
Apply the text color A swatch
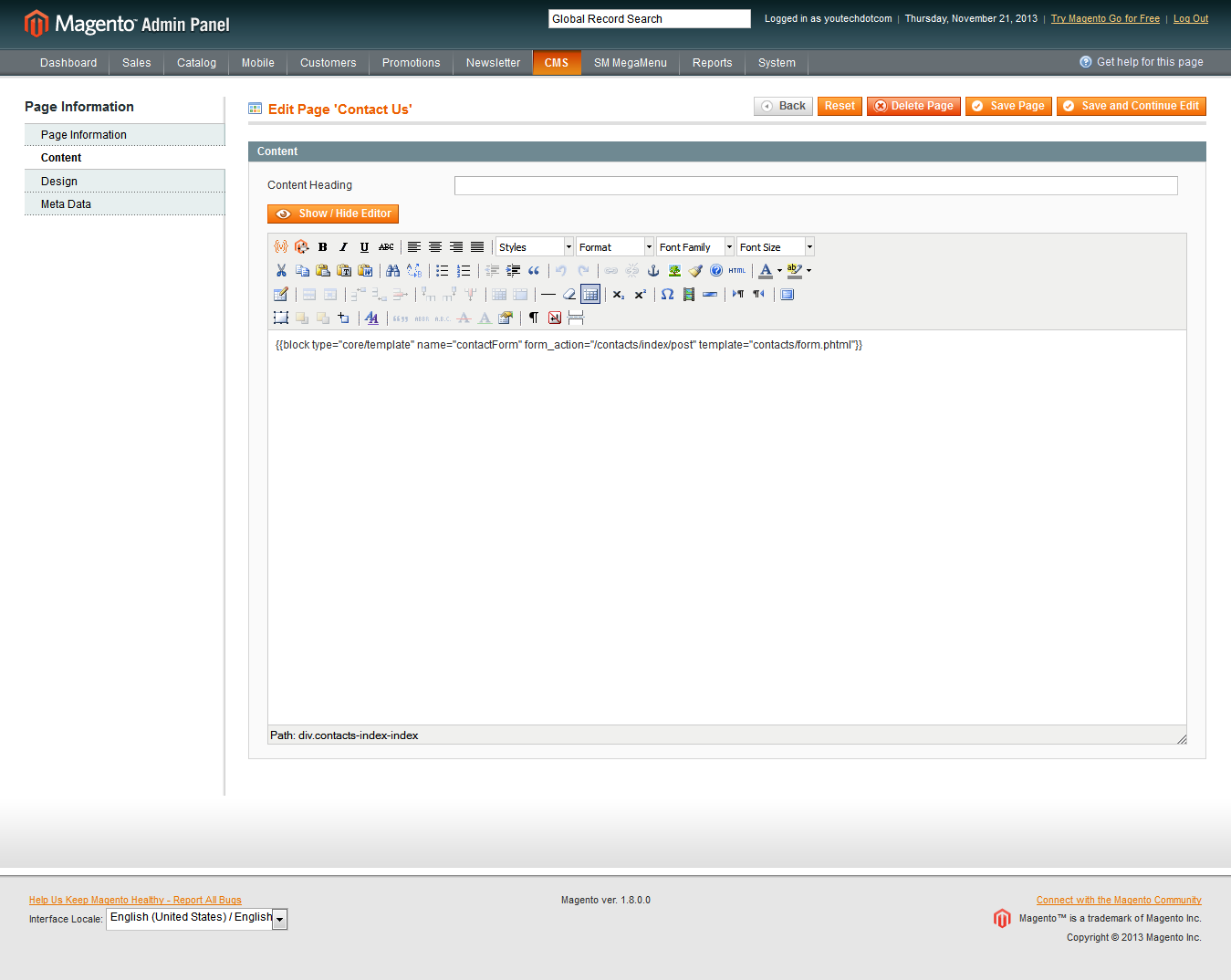(766, 270)
